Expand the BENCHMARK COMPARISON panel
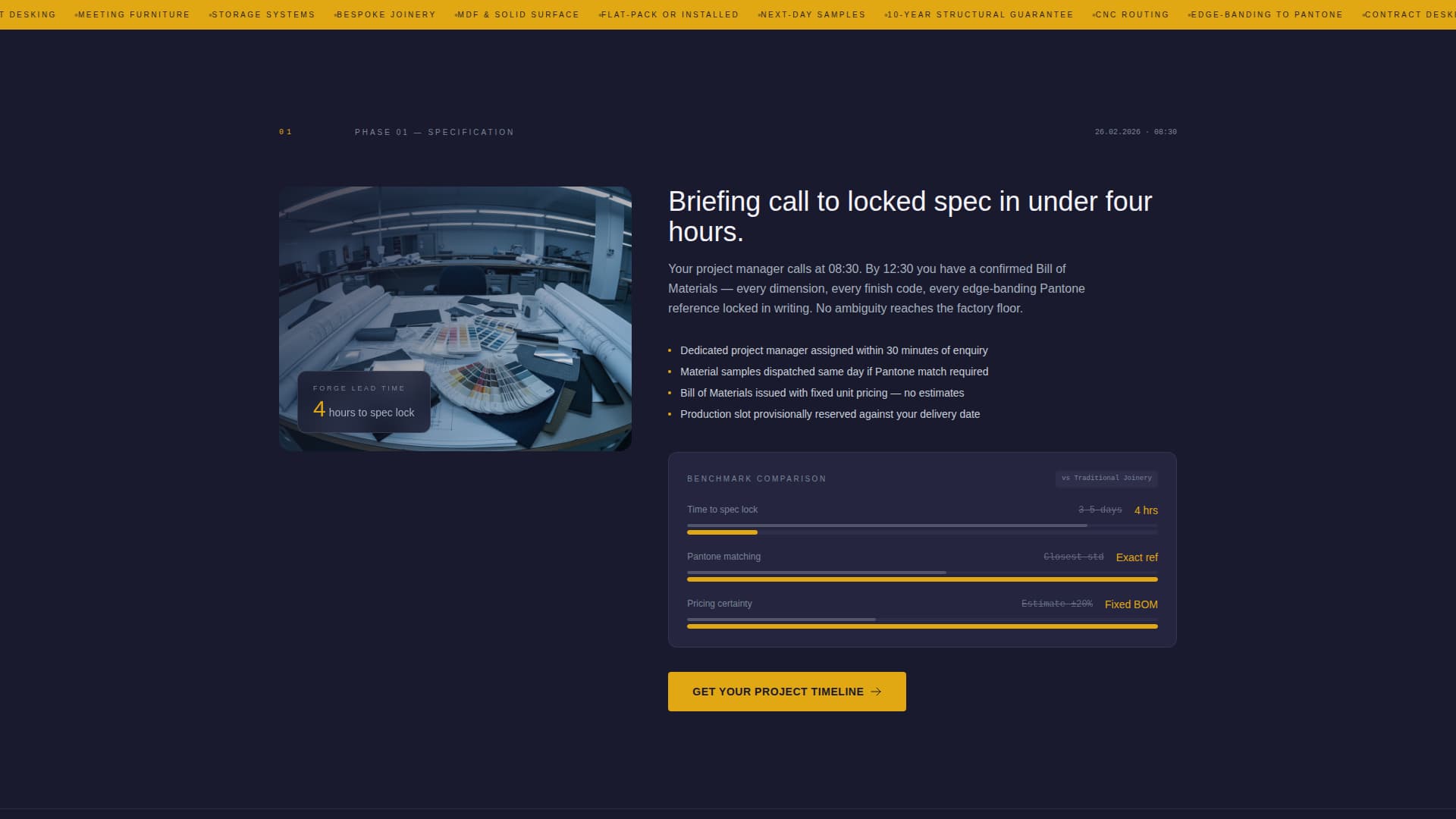 [x=756, y=479]
